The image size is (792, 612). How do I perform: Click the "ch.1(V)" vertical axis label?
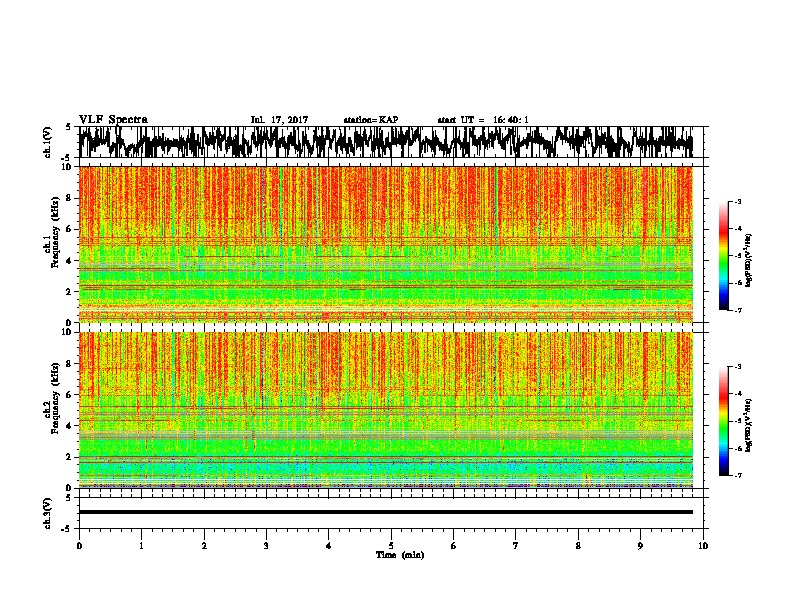48,142
